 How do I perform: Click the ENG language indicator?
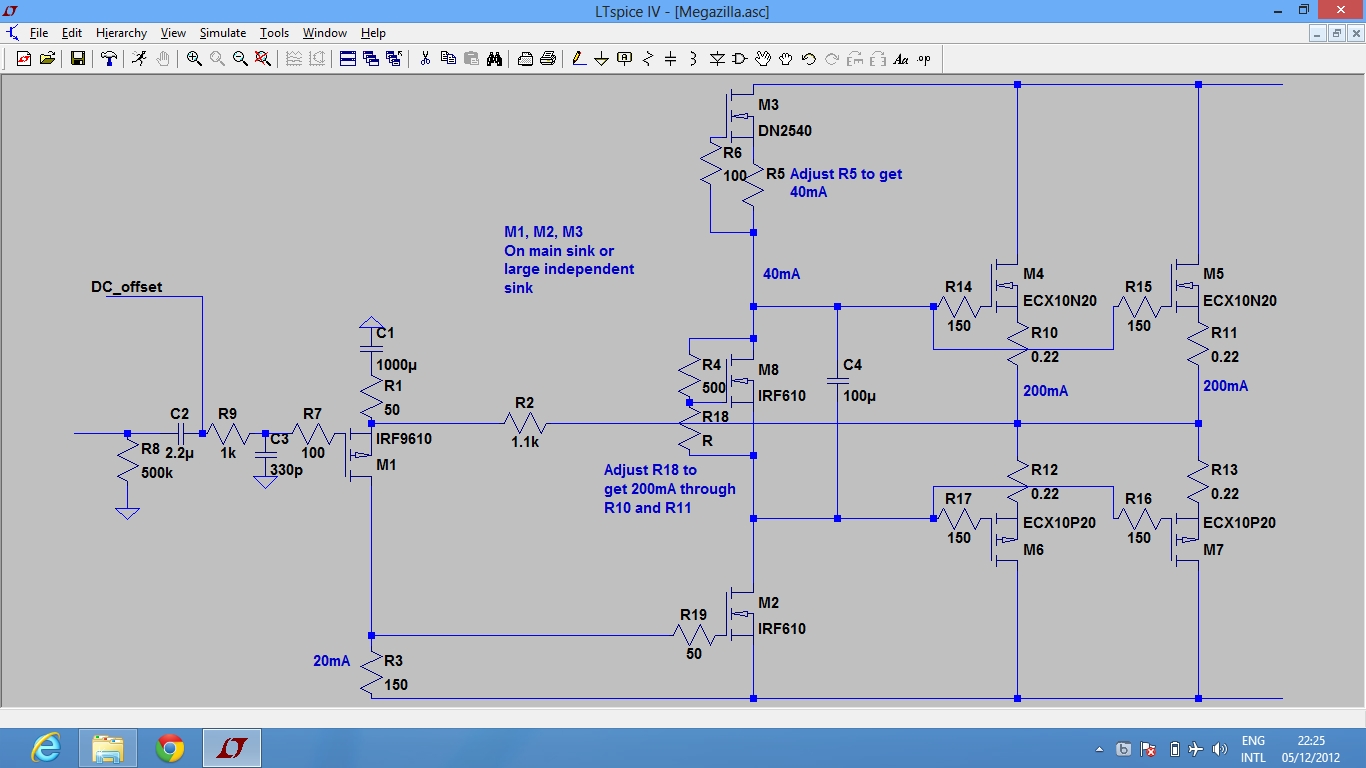point(1253,741)
